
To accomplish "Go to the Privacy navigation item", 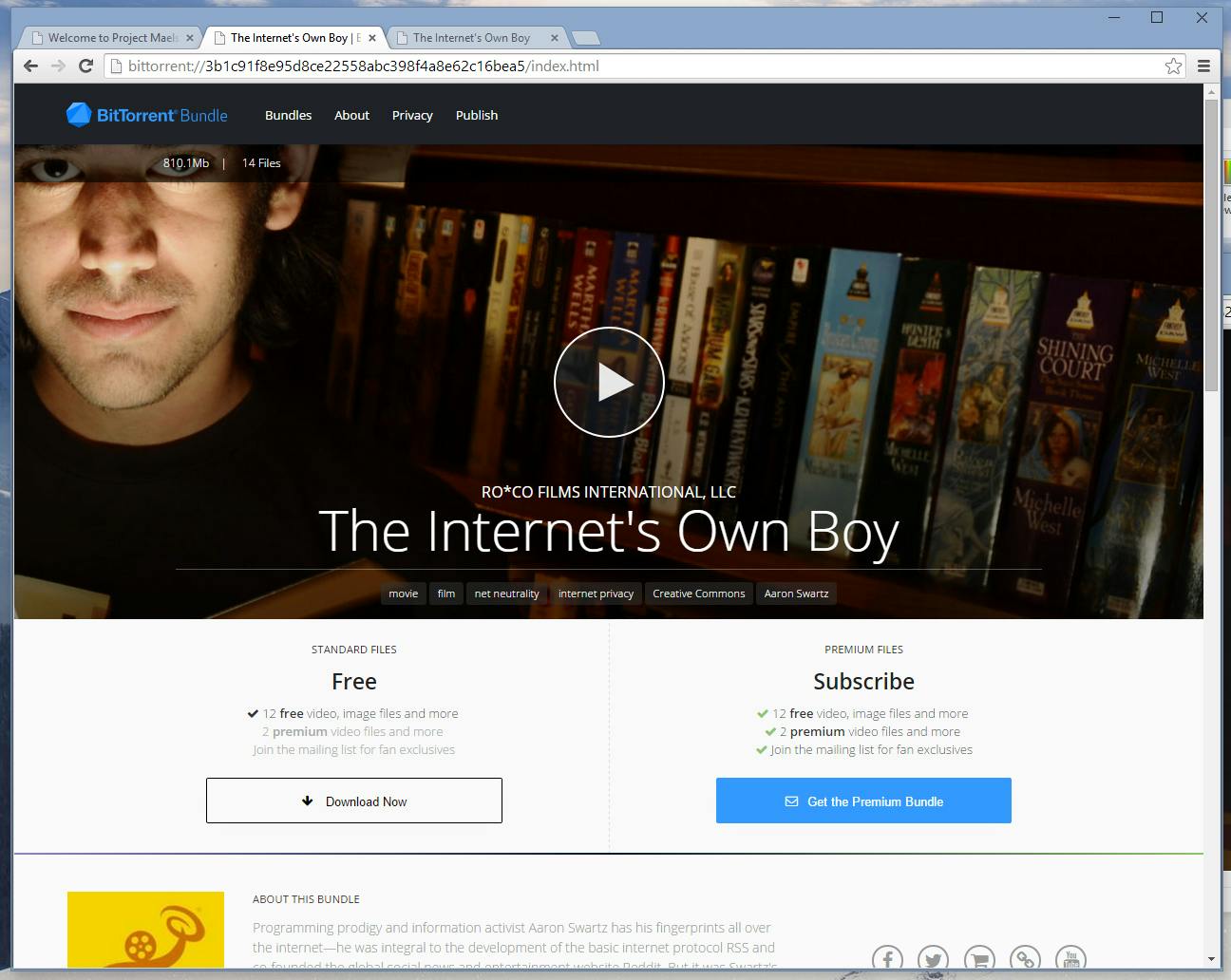I will pyautogui.click(x=412, y=115).
